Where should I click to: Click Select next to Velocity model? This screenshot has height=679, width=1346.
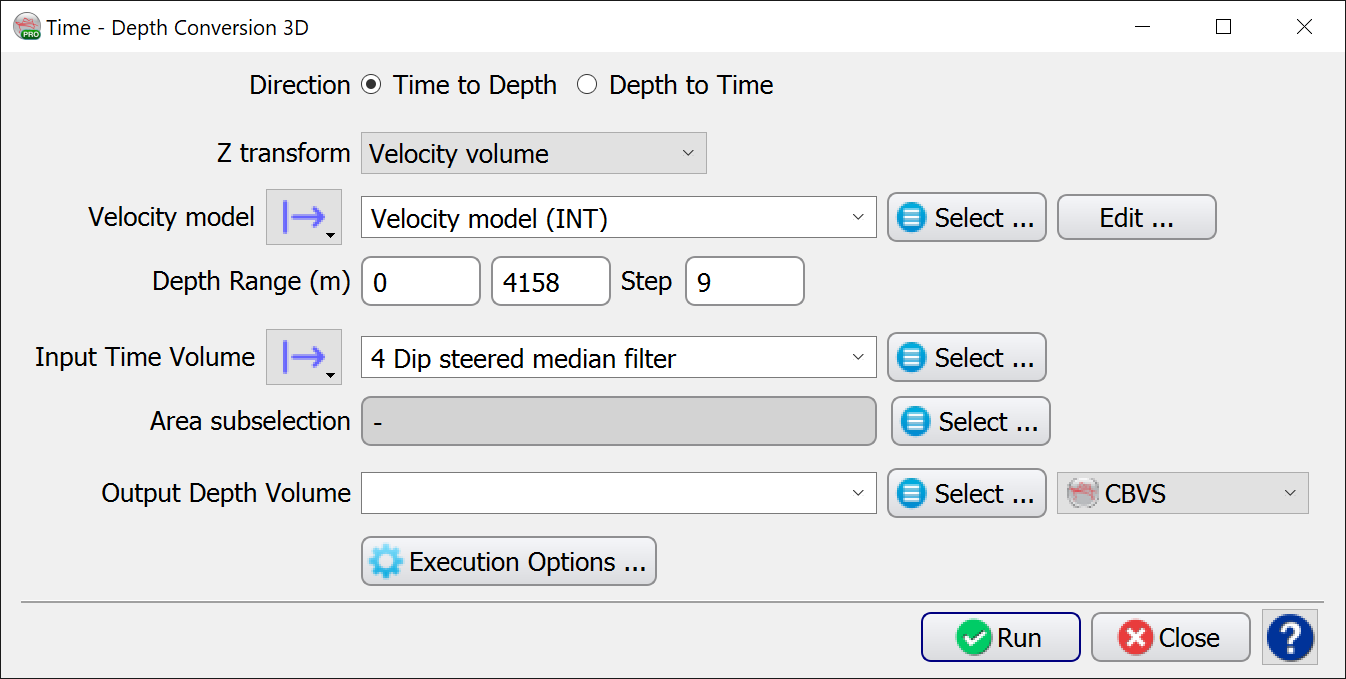pos(966,218)
